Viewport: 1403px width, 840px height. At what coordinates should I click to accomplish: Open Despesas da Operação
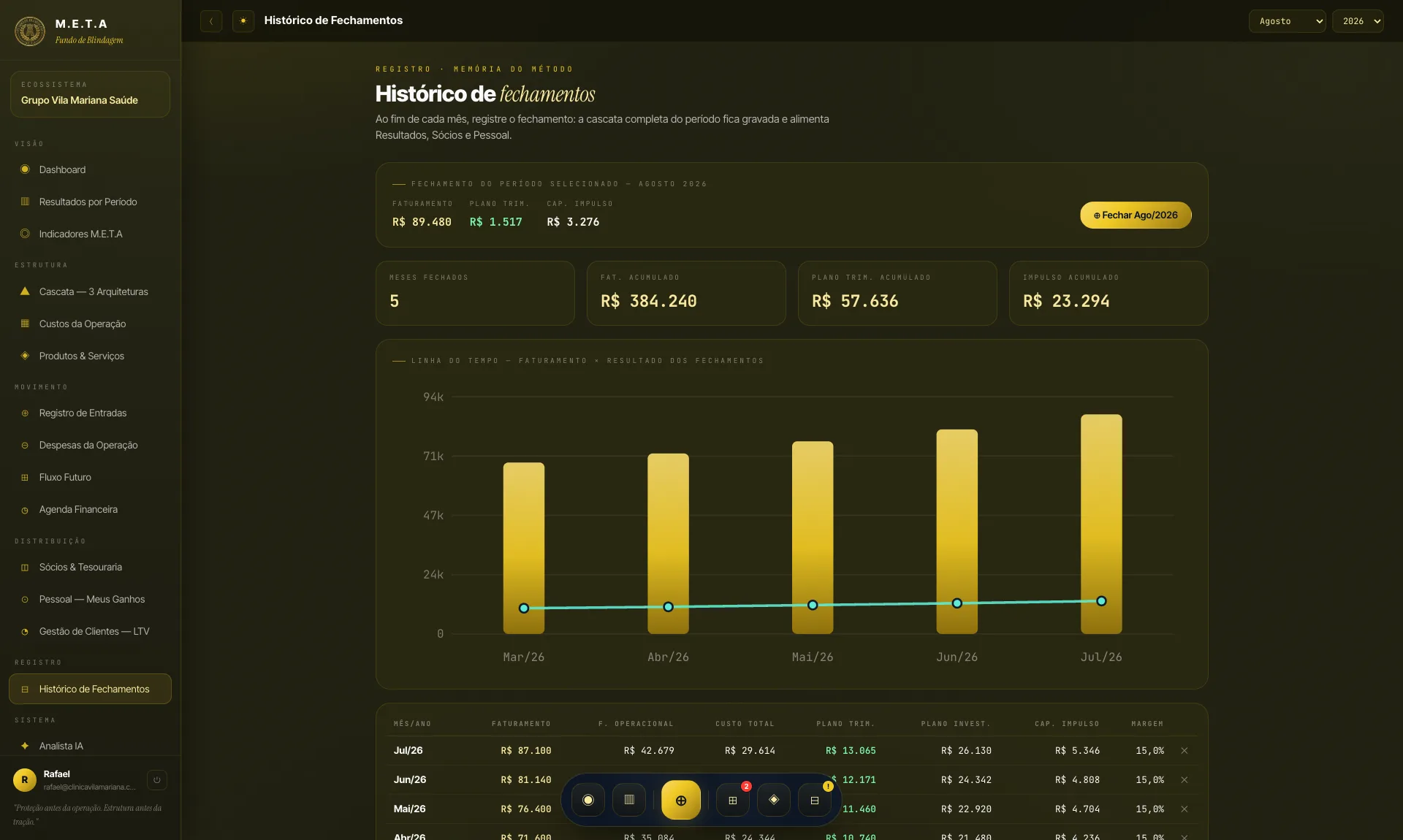coord(90,445)
